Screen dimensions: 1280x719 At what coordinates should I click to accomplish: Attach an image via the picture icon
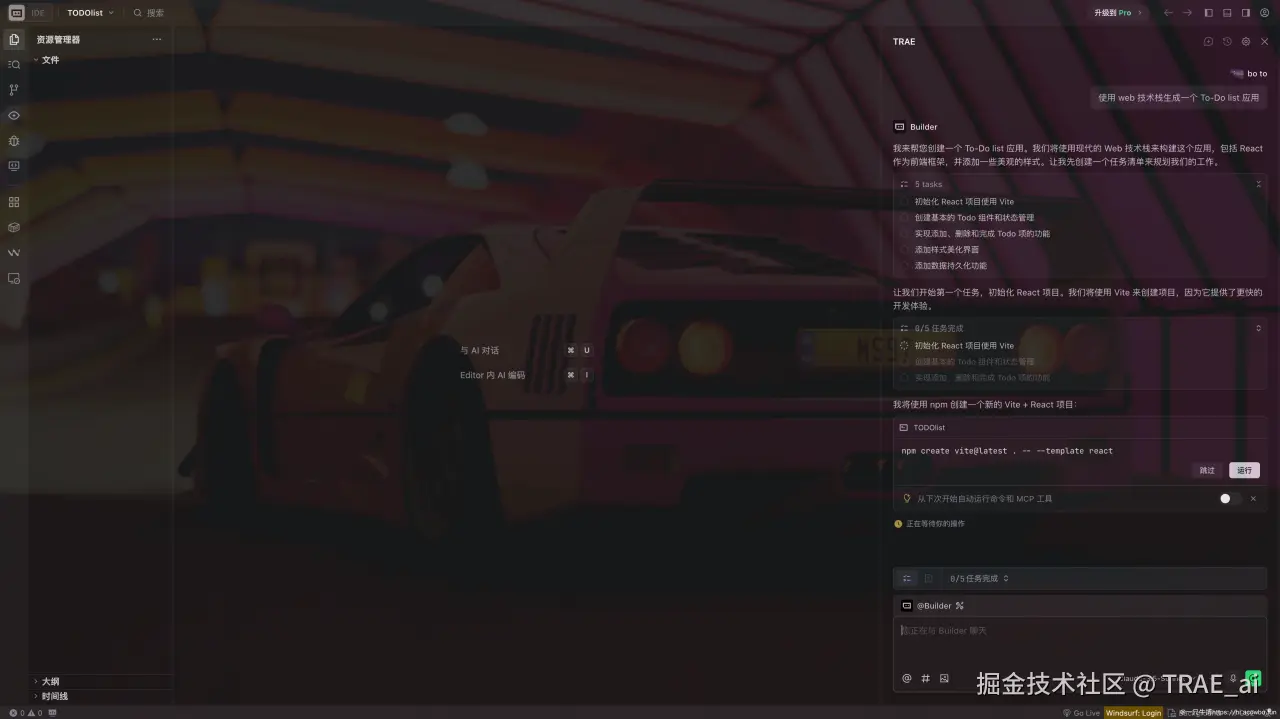click(944, 678)
